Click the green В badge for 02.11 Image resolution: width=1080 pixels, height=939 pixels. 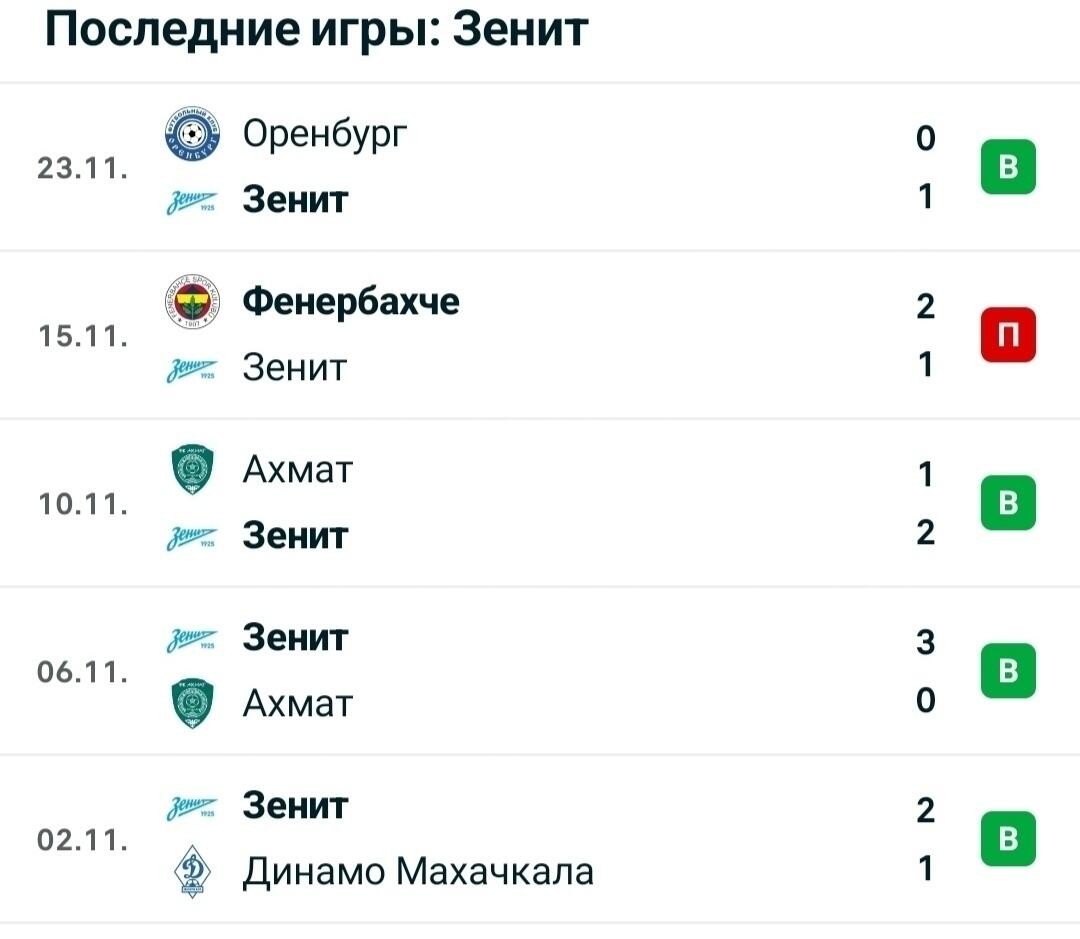tap(1008, 839)
